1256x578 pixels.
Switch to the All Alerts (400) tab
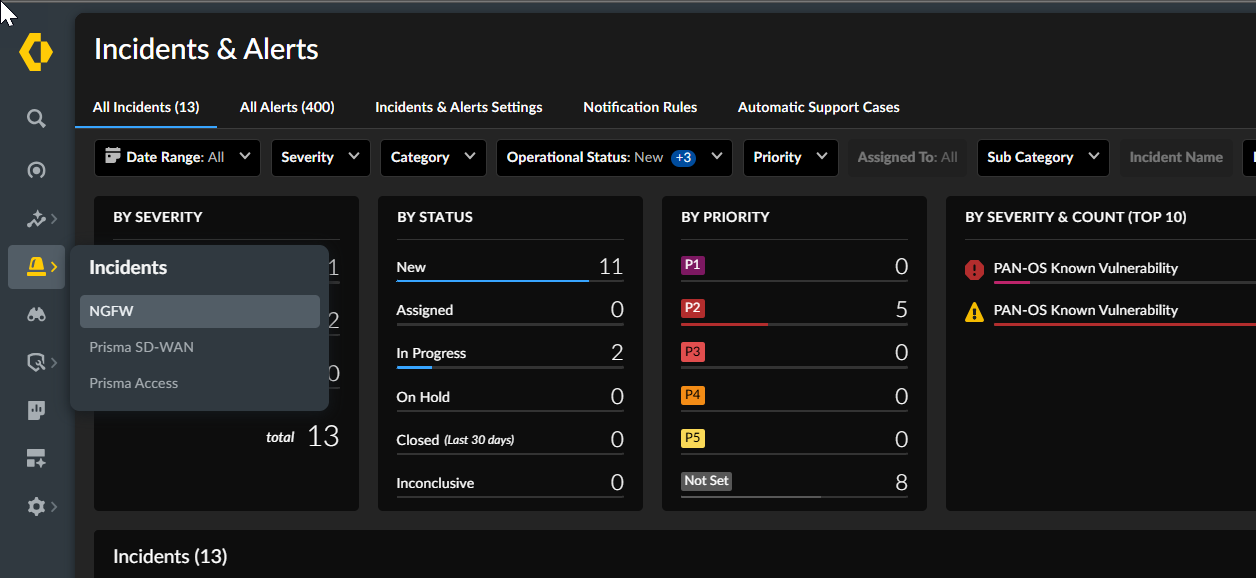pyautogui.click(x=287, y=107)
